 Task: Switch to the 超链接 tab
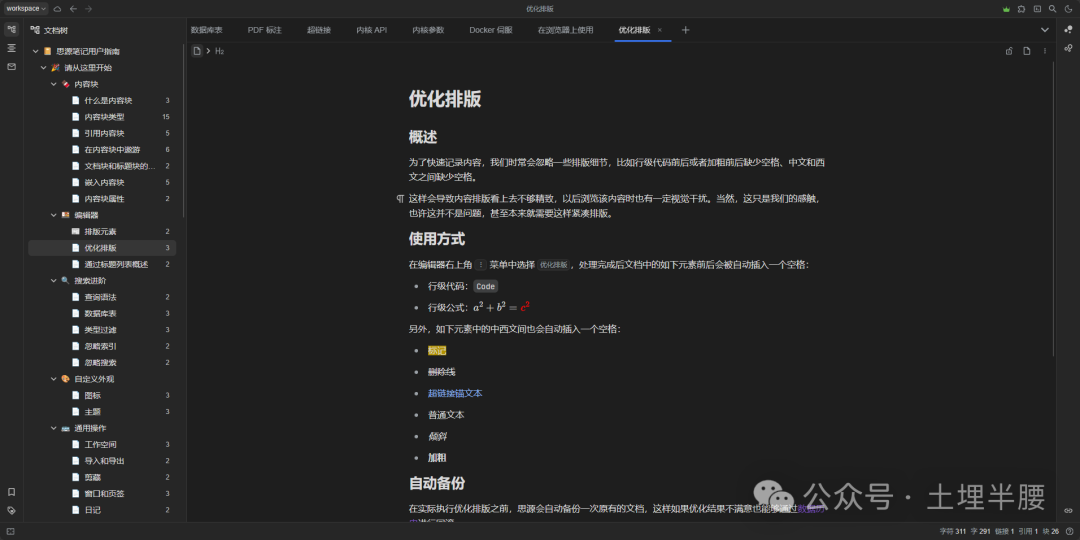coord(319,30)
